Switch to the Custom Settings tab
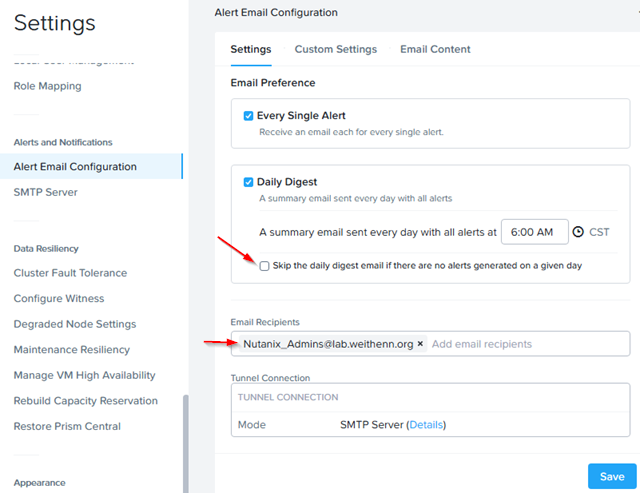 click(335, 49)
